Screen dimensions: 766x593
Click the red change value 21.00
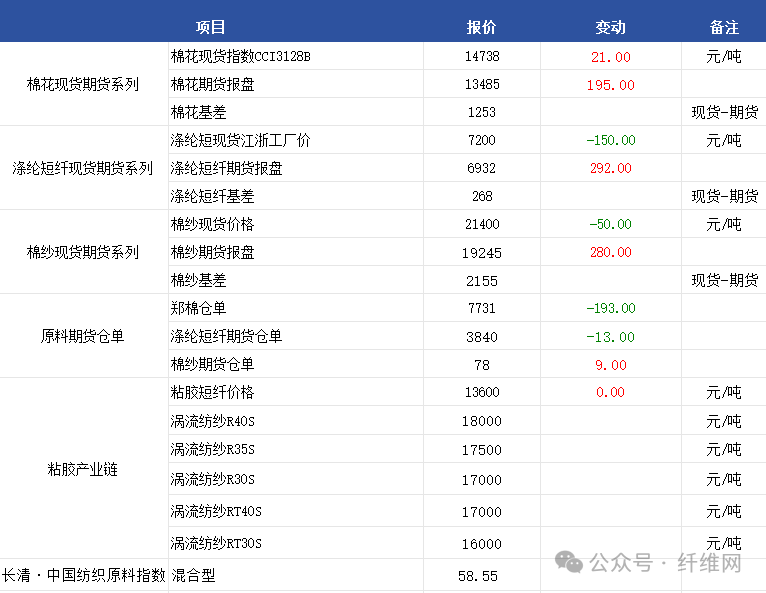coord(611,57)
